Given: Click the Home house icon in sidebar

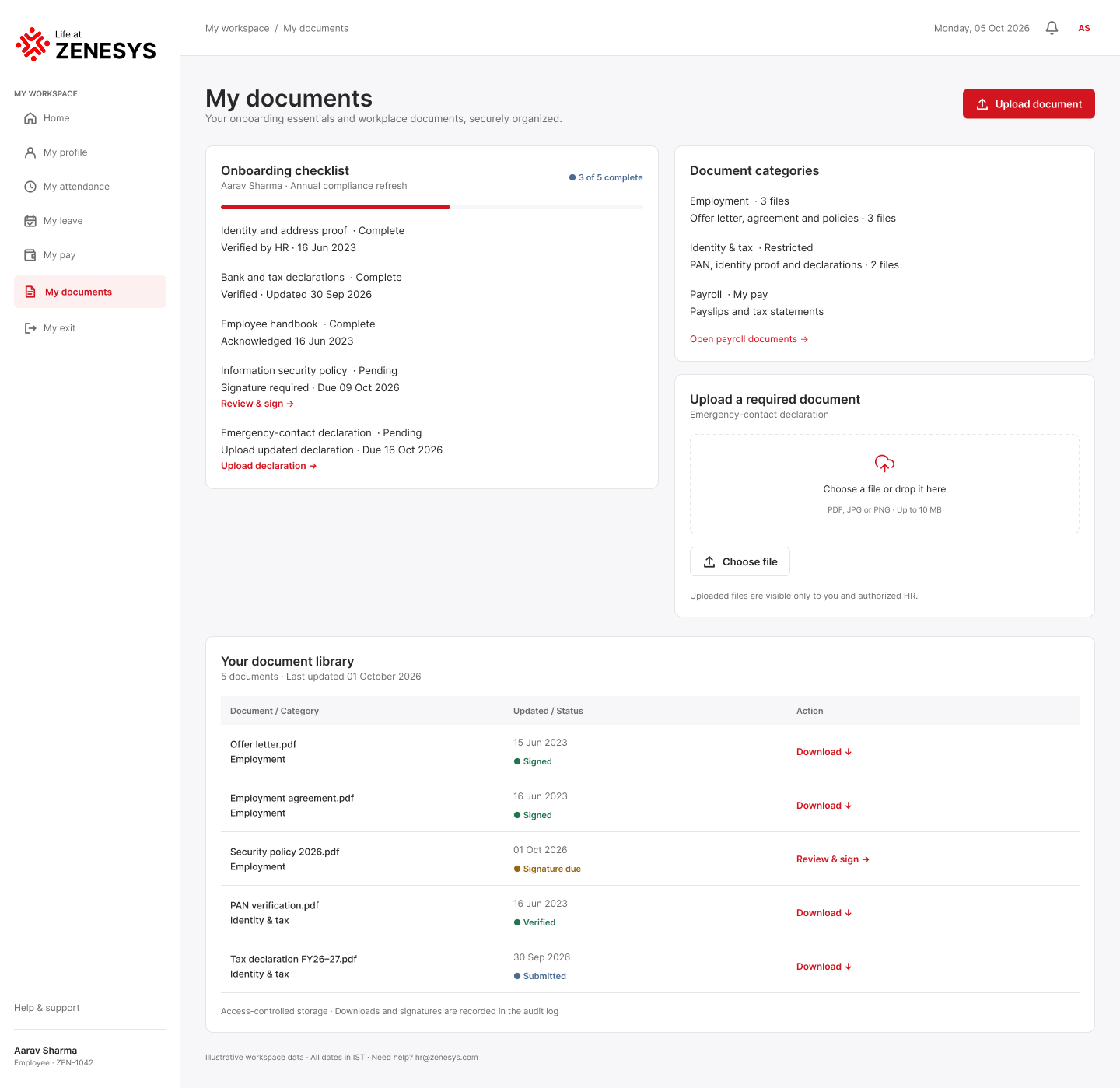Looking at the screenshot, I should coord(30,118).
